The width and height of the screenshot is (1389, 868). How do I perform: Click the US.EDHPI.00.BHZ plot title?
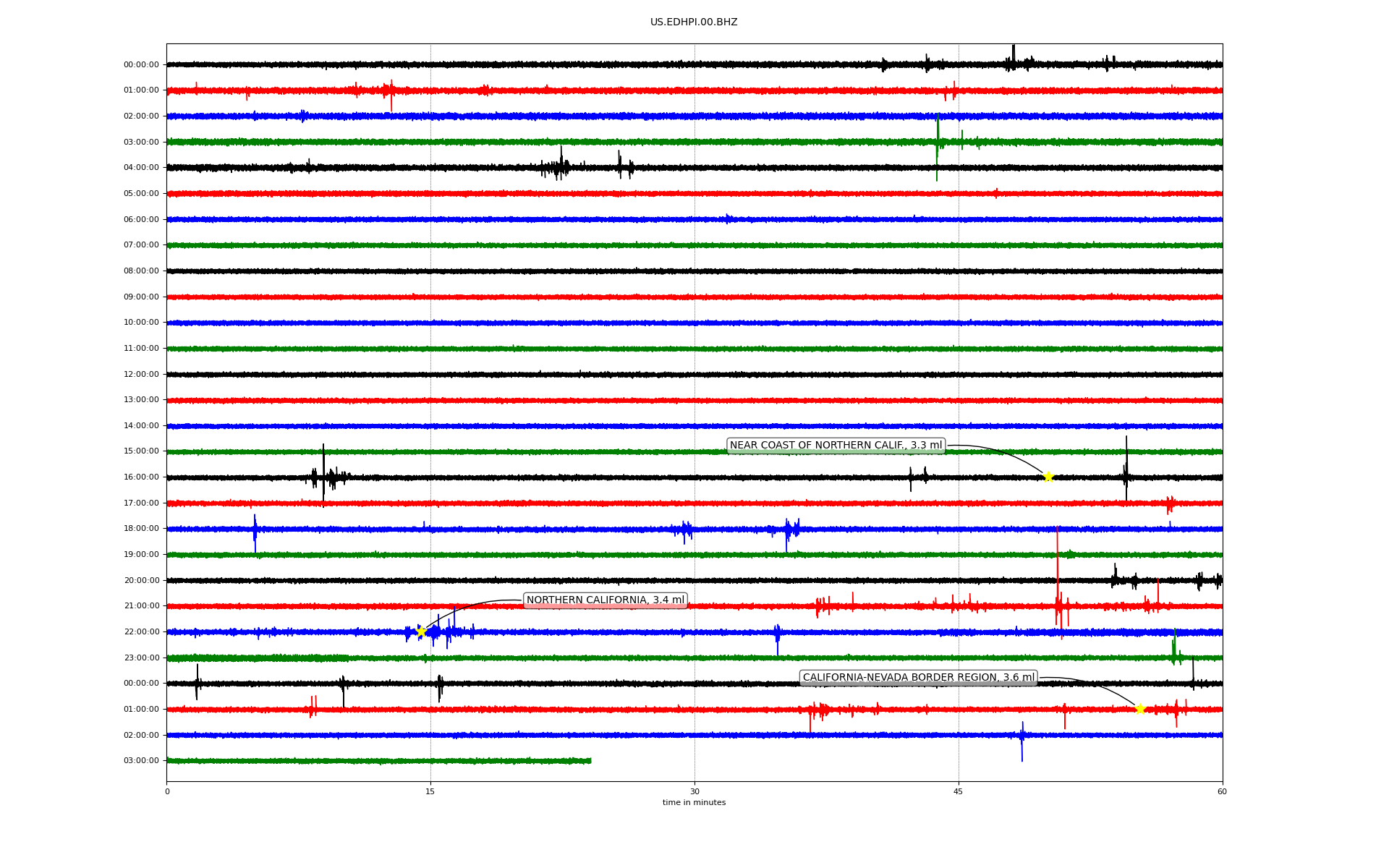click(694, 22)
